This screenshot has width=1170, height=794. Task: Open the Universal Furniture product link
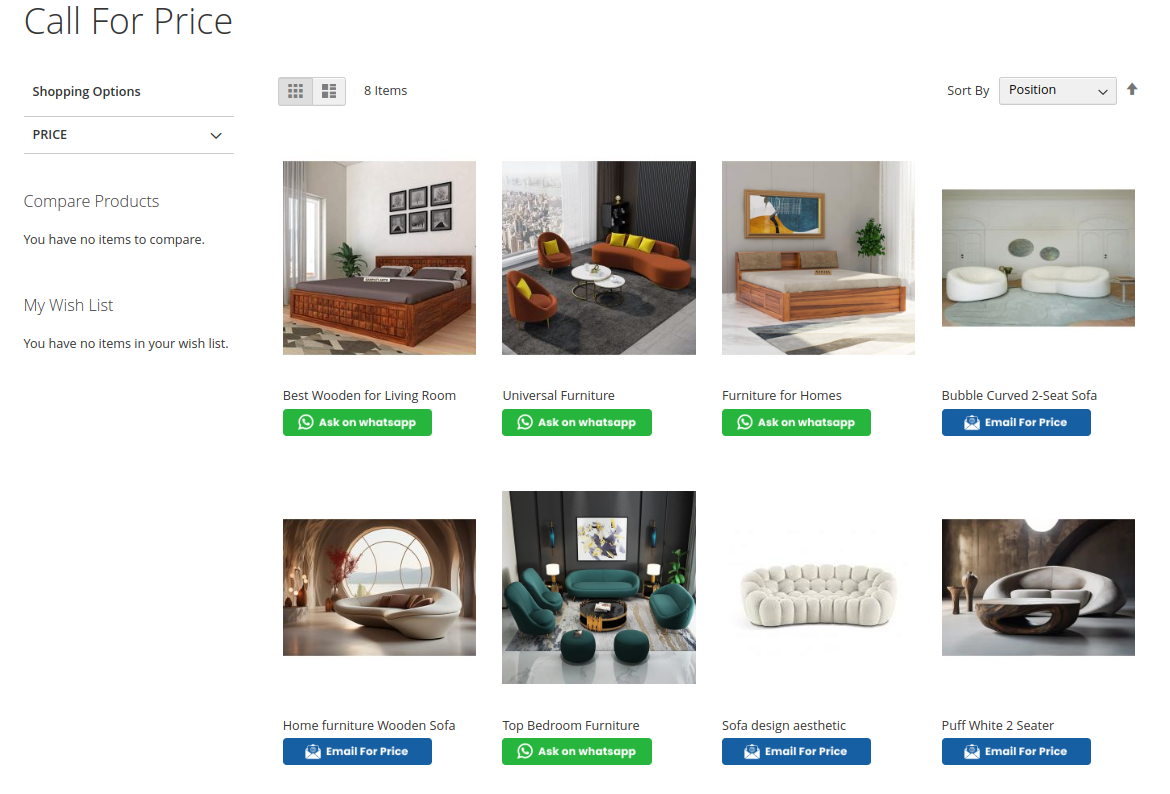[558, 396]
